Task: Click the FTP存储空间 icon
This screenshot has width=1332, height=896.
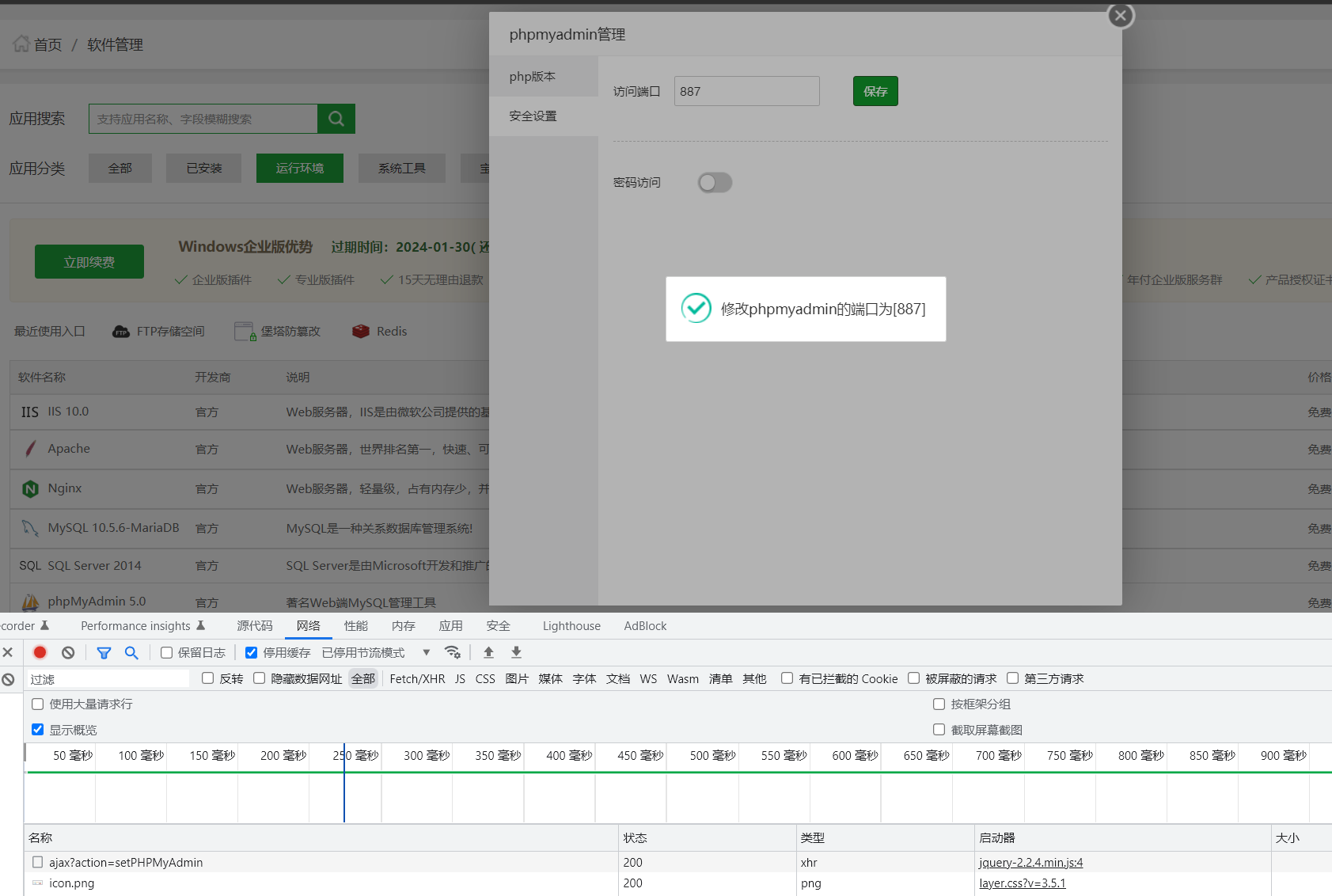Action: tap(121, 332)
